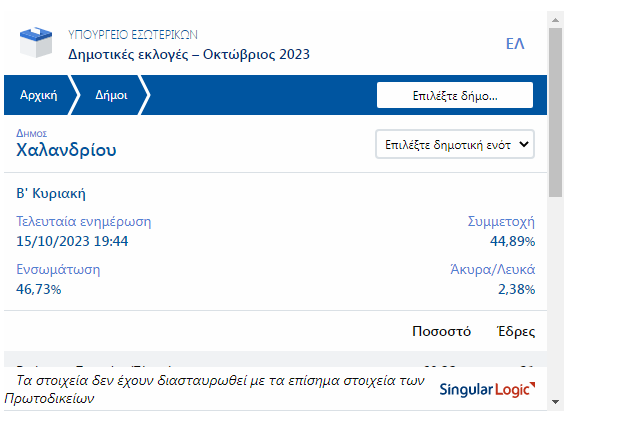The height and width of the screenshot is (441, 629).
Task: Click the Δημοτικές εκλογές – Οκτώβριος 2023 title
Action: pos(188,53)
